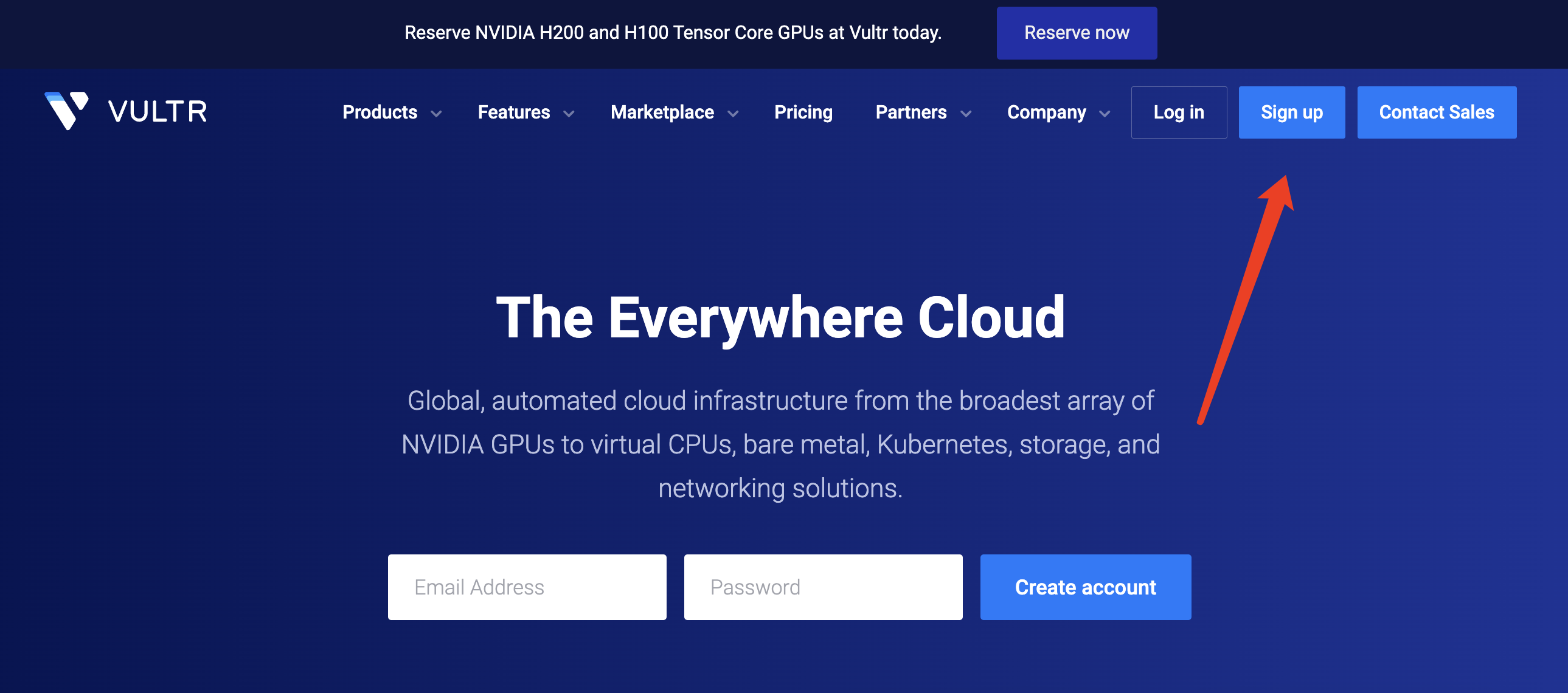Click the Log in button
This screenshot has width=1568, height=693.
pyautogui.click(x=1179, y=112)
